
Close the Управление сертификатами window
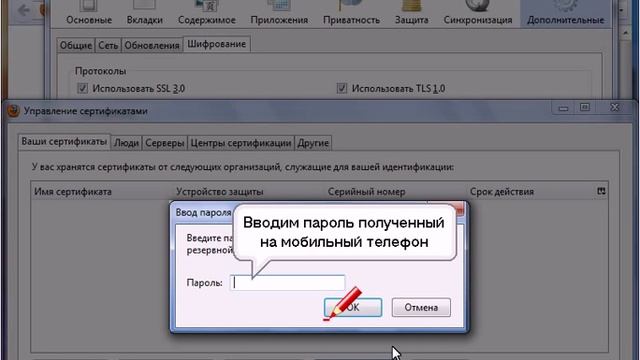tap(615, 107)
